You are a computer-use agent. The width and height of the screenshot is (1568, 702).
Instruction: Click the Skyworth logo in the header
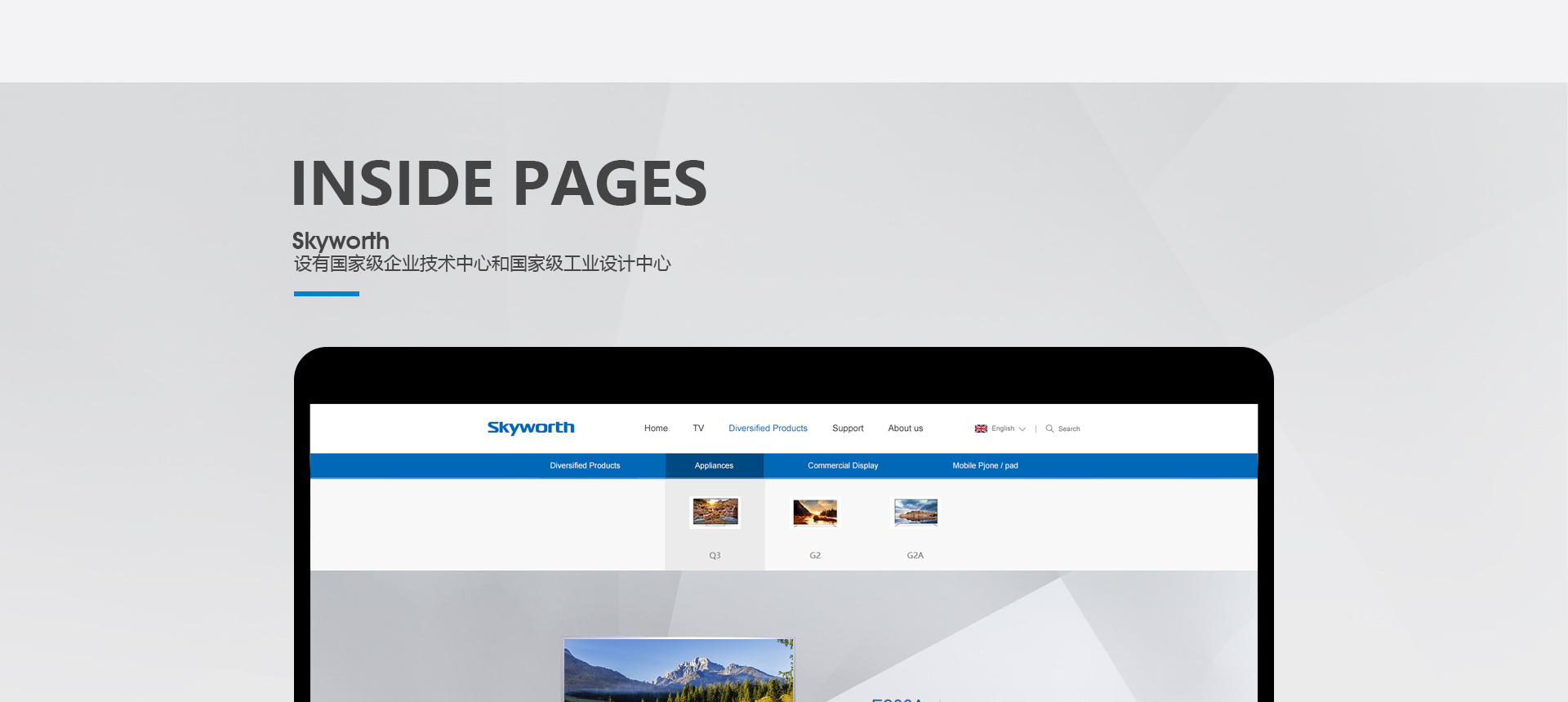(530, 428)
